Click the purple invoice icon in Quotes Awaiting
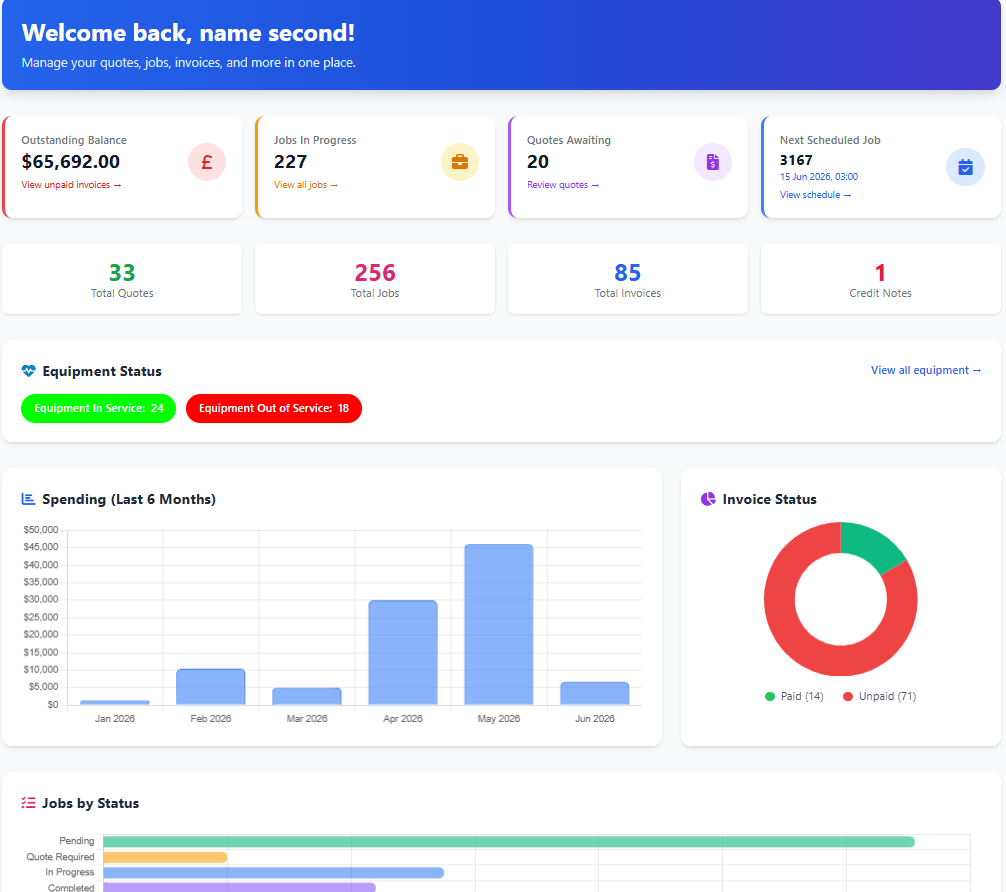The width and height of the screenshot is (1006, 892). click(x=713, y=162)
